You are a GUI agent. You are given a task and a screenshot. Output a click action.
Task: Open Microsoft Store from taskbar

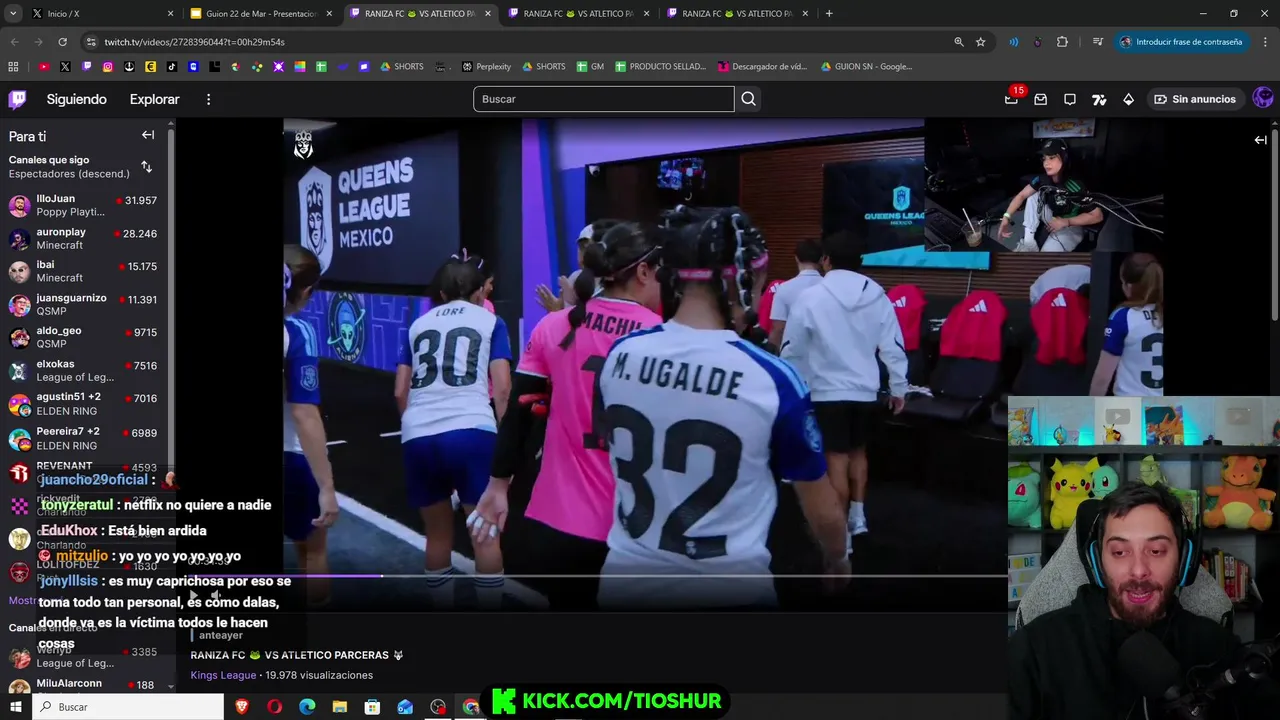[372, 707]
